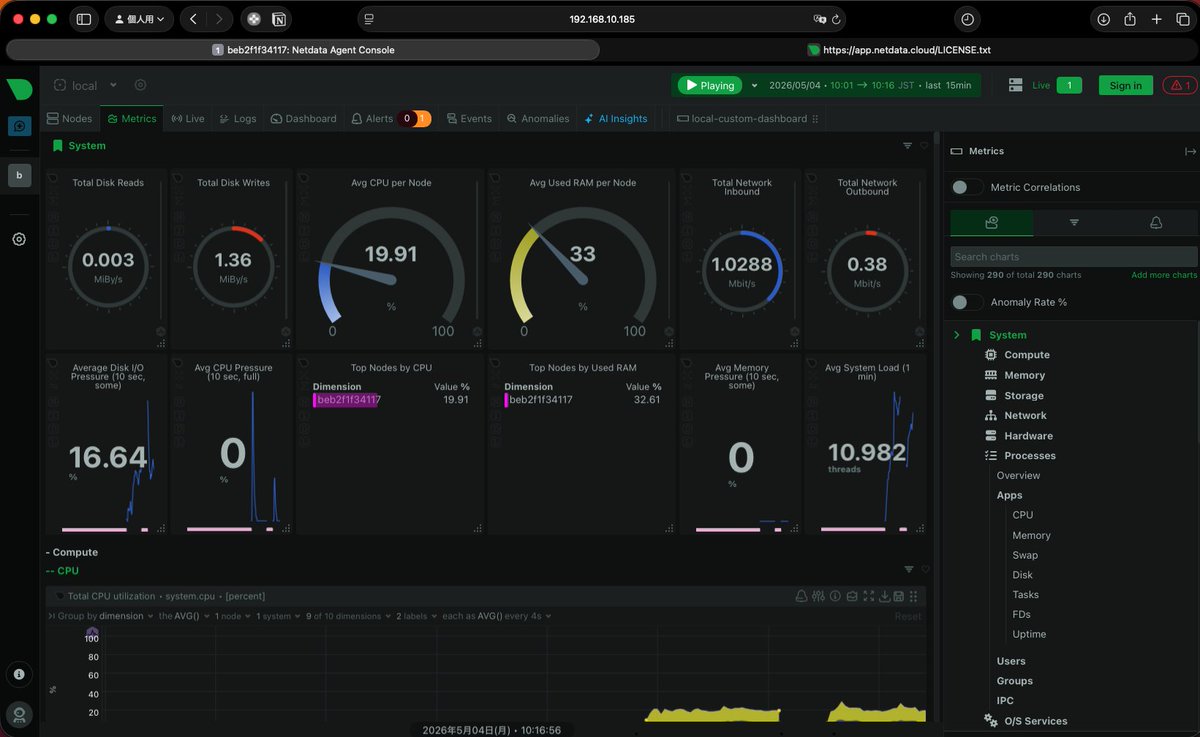Toggle the Anomaly Rate % switch

click(966, 302)
